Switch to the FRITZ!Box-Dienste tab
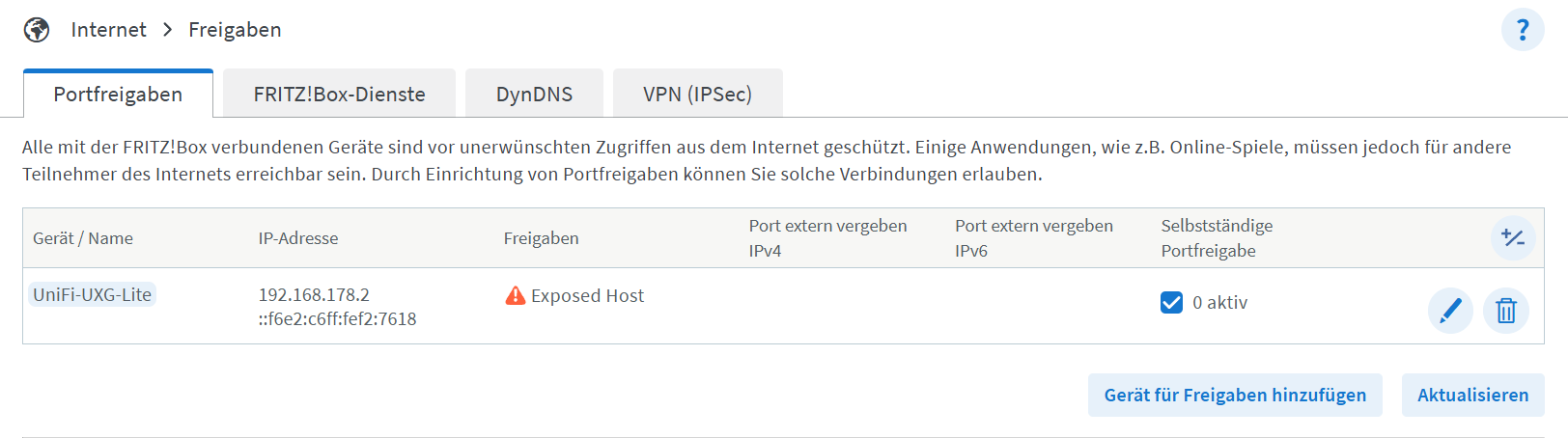This screenshot has width=1568, height=438. click(339, 94)
